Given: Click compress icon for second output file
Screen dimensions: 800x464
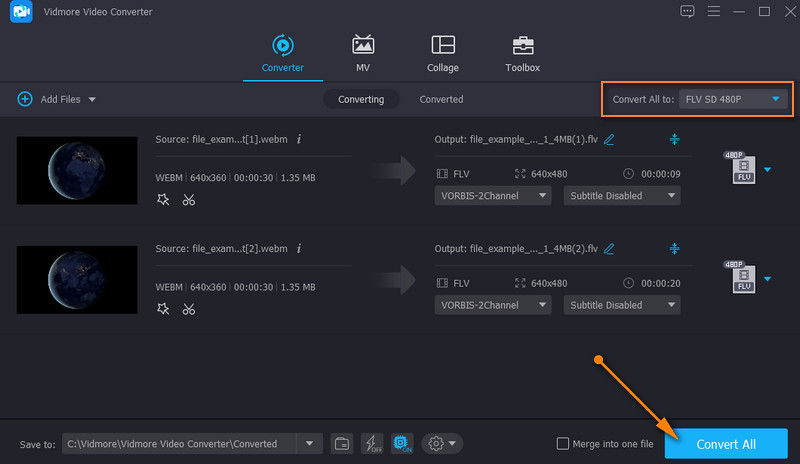Looking at the screenshot, I should [674, 248].
